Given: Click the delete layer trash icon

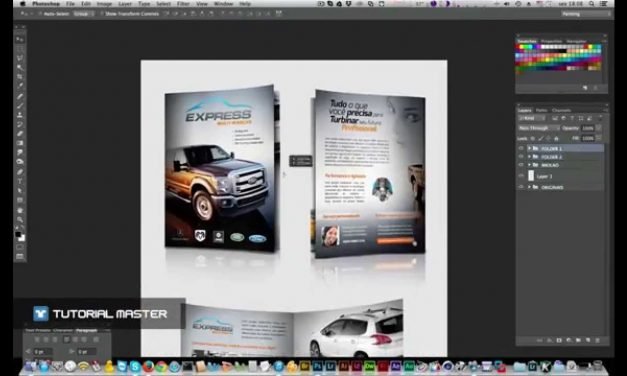Looking at the screenshot, I should 597,340.
